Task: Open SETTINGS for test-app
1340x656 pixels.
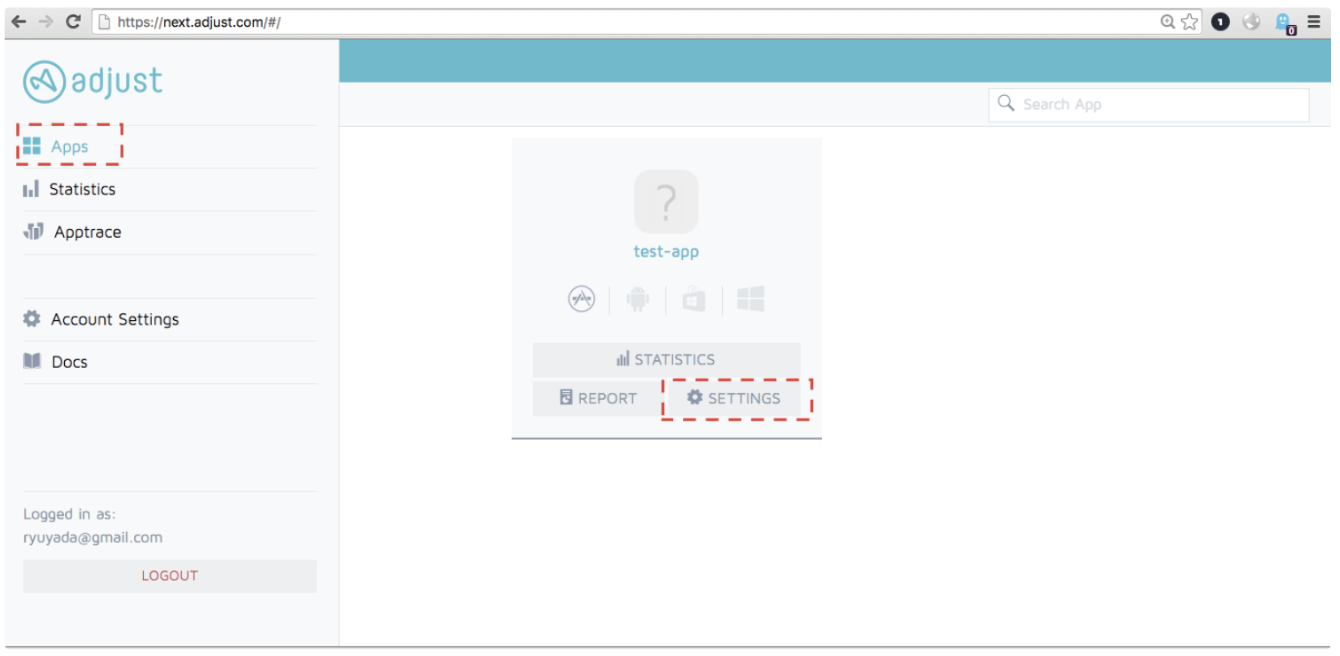Action: (x=734, y=398)
